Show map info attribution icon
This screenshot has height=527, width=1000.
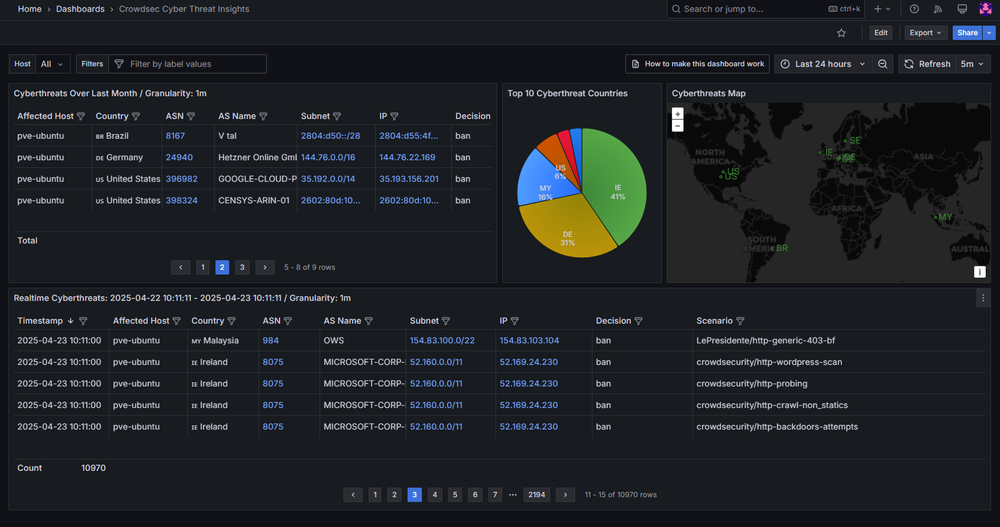[980, 272]
